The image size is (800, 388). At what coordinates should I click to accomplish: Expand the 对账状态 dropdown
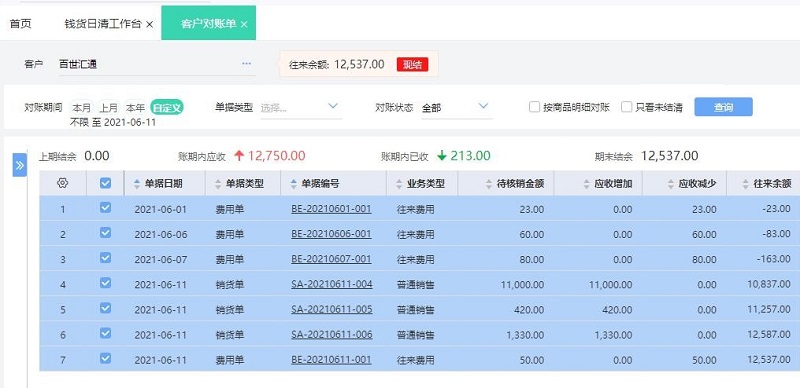[457, 108]
